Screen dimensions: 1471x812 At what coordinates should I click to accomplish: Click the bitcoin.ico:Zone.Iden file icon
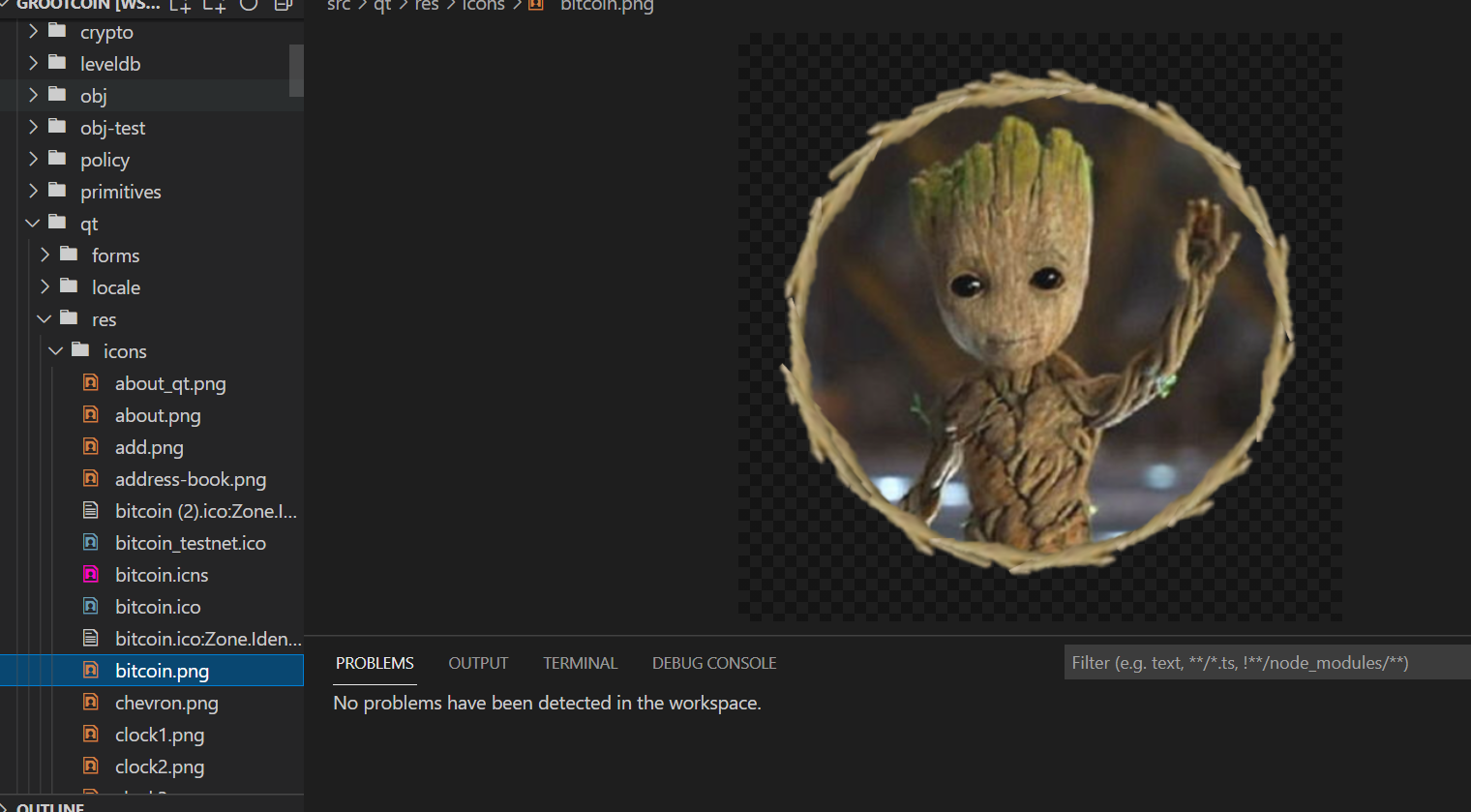[91, 638]
